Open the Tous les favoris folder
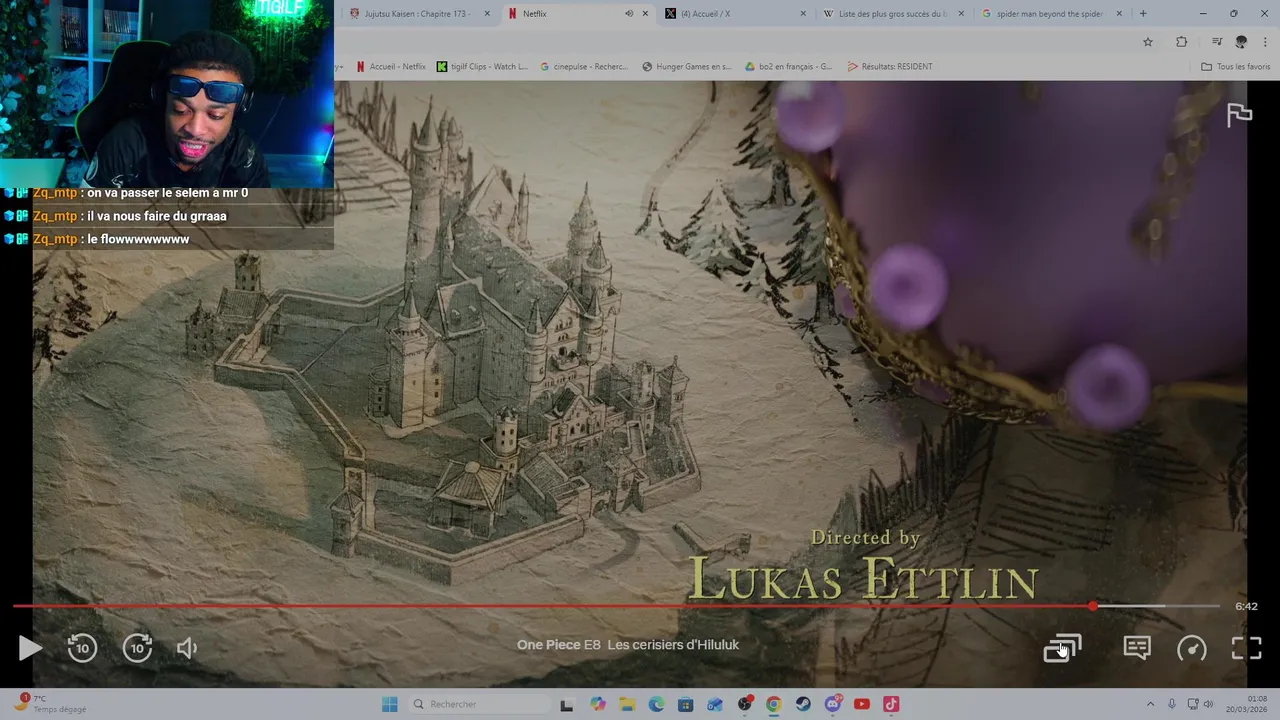 1235,67
